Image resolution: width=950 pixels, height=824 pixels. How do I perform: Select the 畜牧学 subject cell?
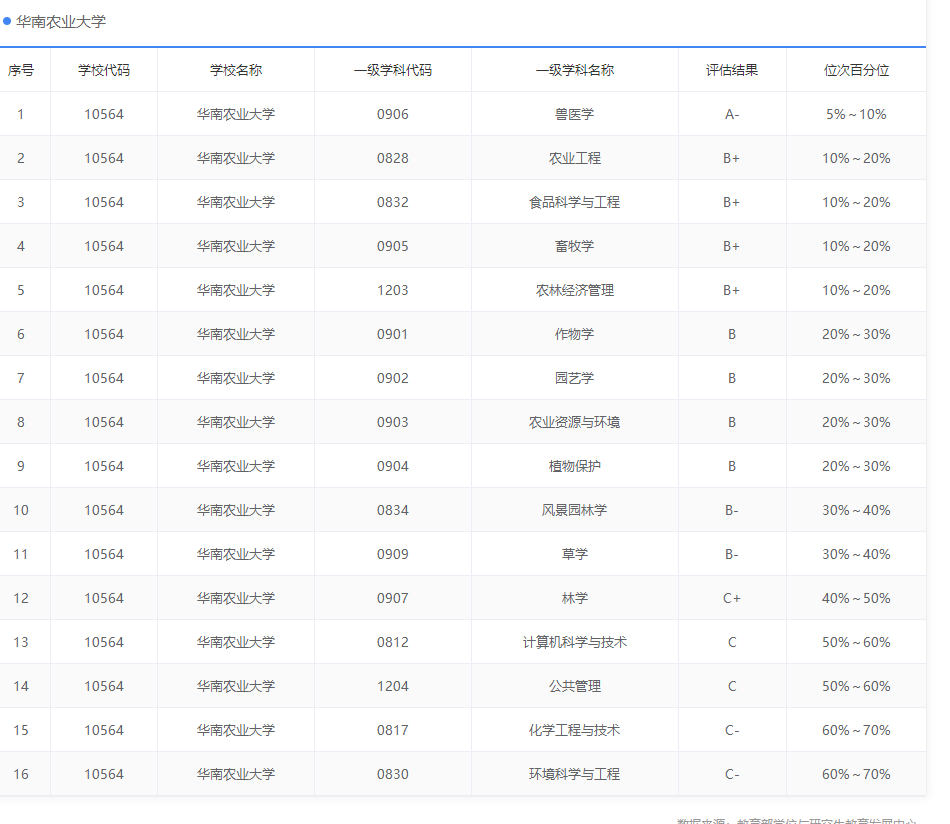pyautogui.click(x=575, y=247)
